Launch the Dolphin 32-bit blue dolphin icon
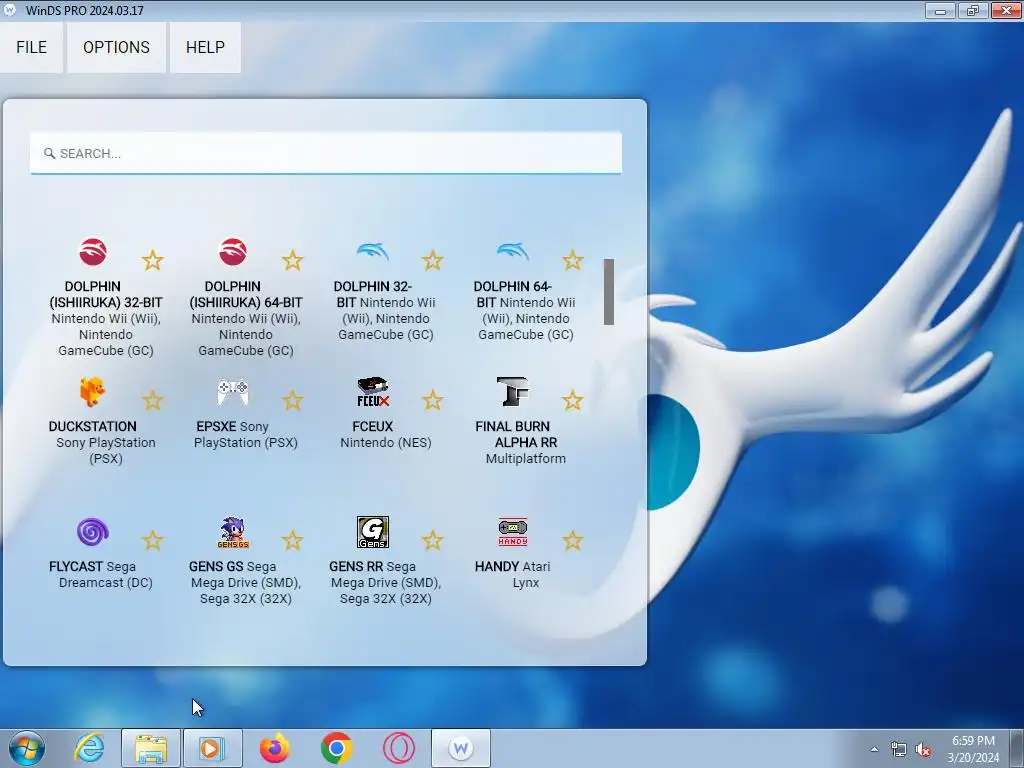 coord(373,251)
